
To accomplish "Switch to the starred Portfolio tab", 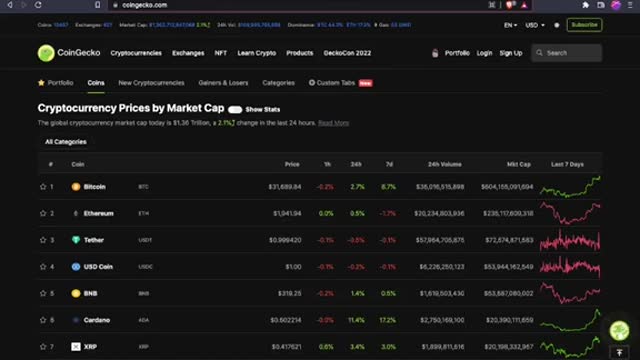I will point(56,82).
